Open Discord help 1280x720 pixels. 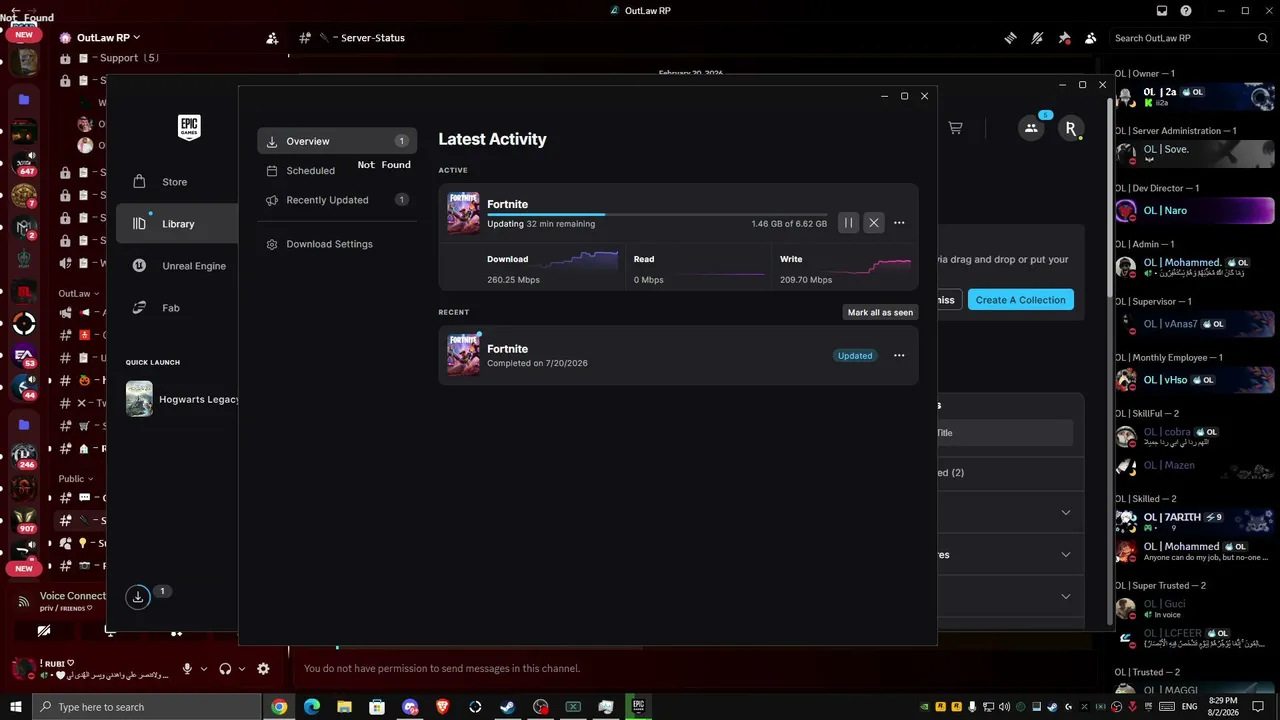1186,11
